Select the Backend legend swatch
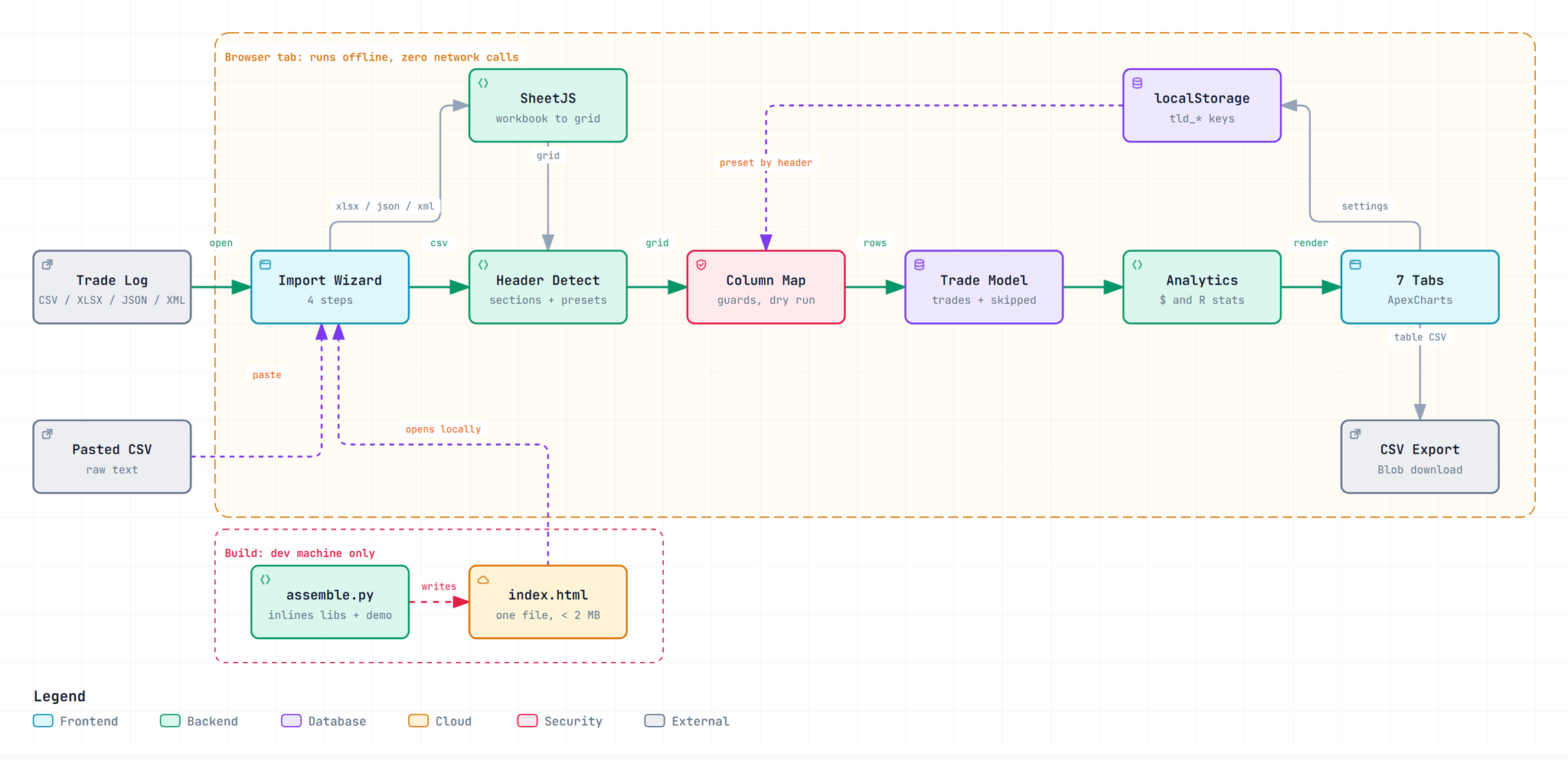The height and width of the screenshot is (760, 1568). 170,721
